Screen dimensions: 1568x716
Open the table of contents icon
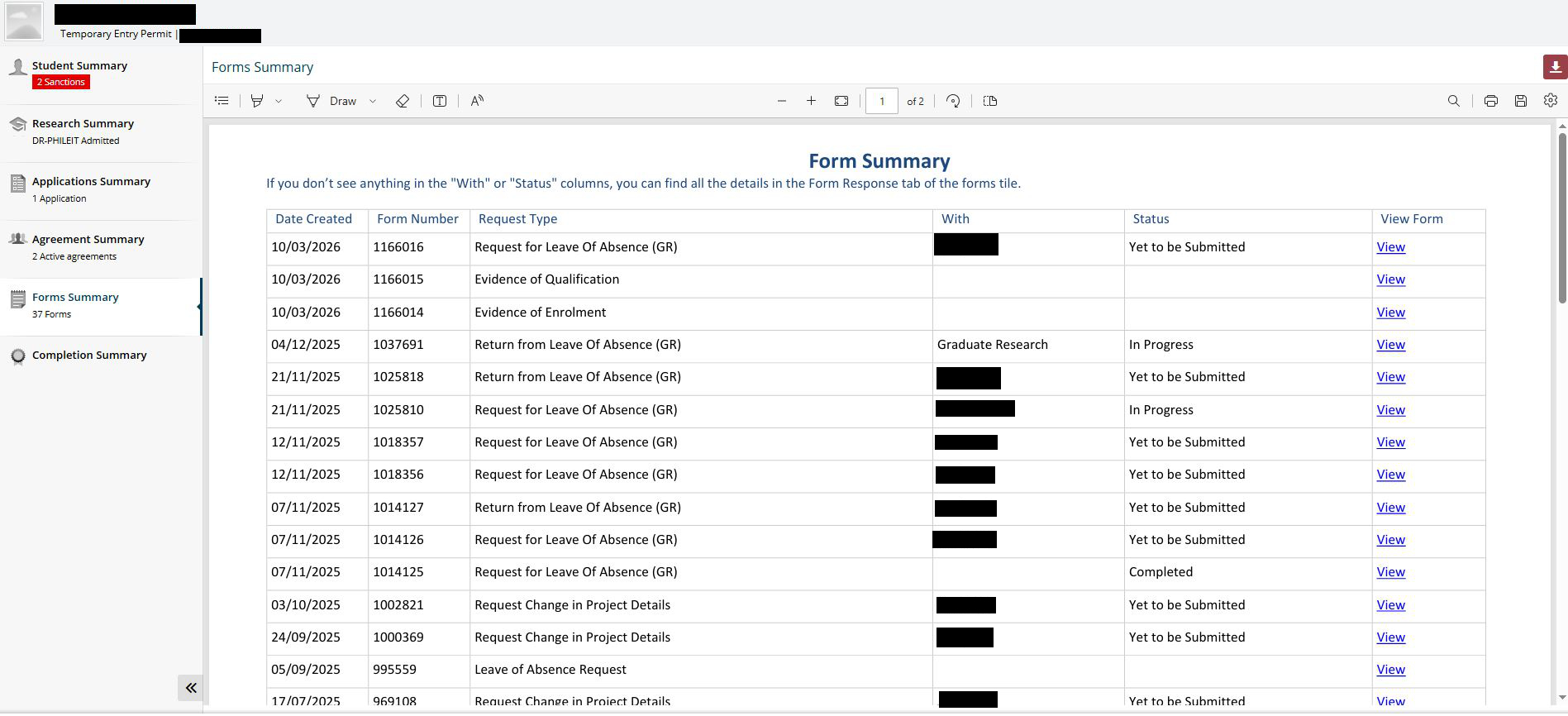click(222, 101)
